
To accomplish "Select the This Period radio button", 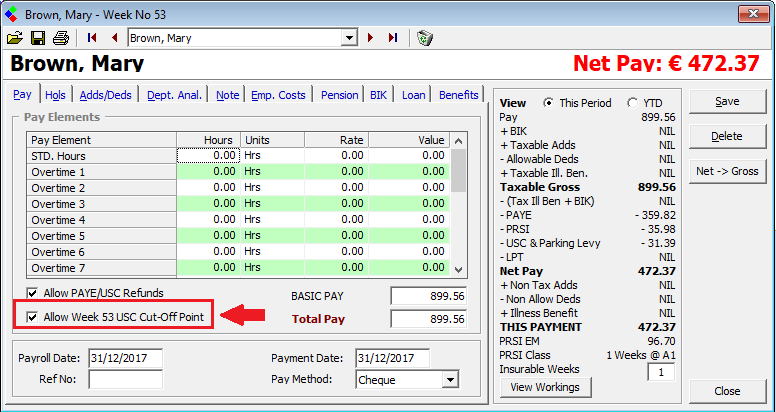I will click(548, 103).
